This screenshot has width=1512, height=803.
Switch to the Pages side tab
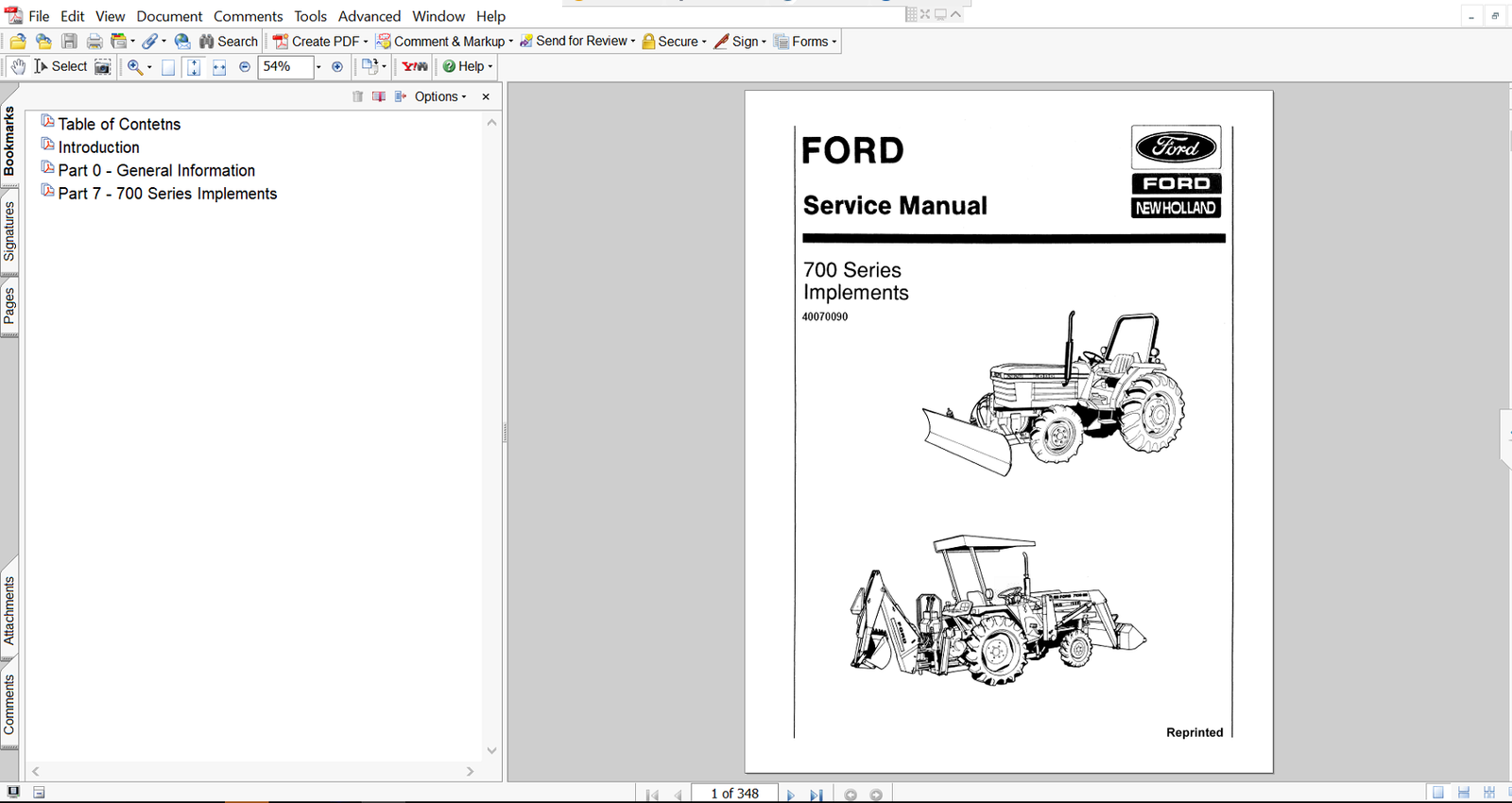(x=9, y=306)
